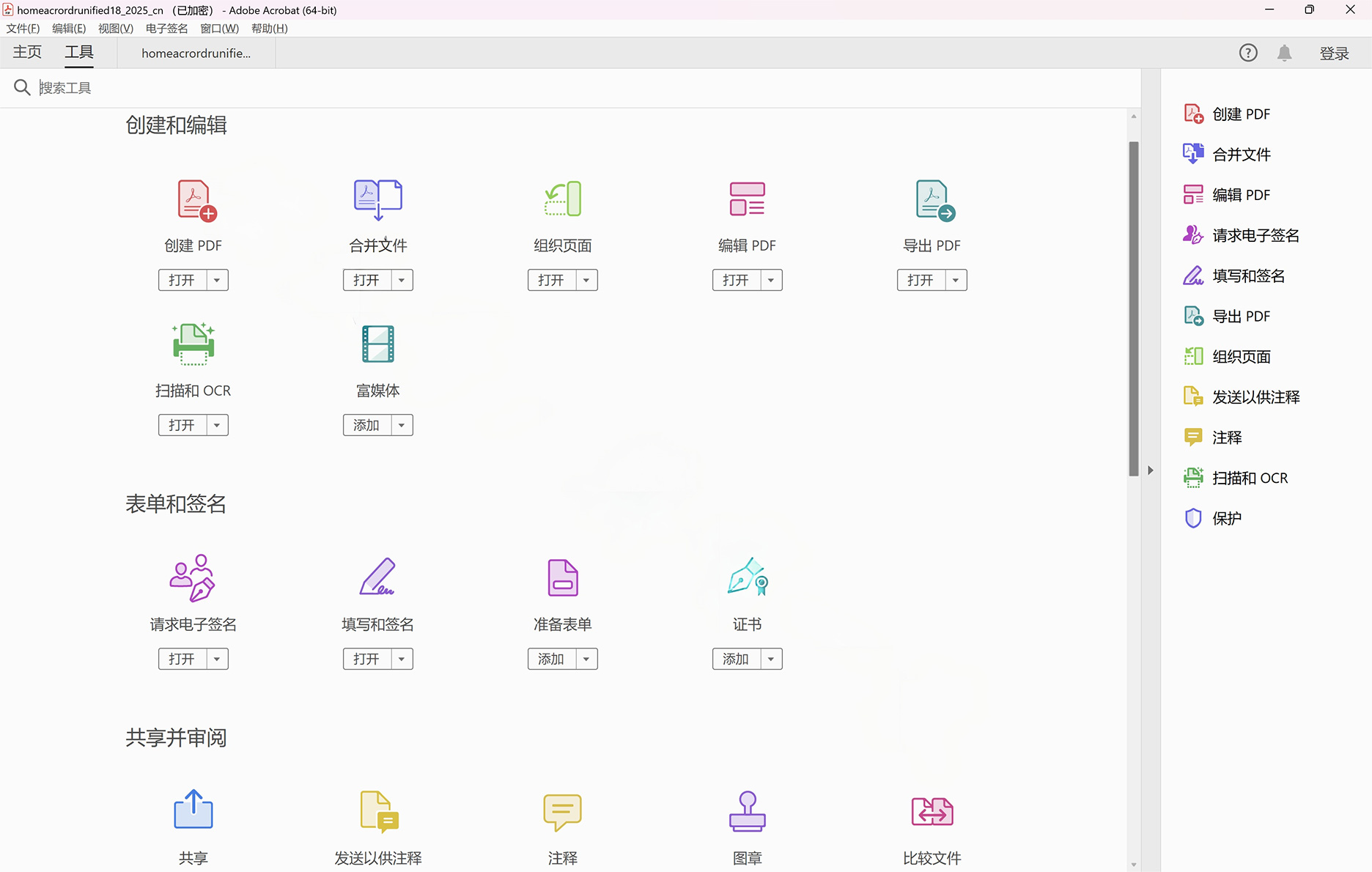Screen dimensions: 1372x872
Task: Click the scrollbar up arrow
Action: [x=1134, y=117]
